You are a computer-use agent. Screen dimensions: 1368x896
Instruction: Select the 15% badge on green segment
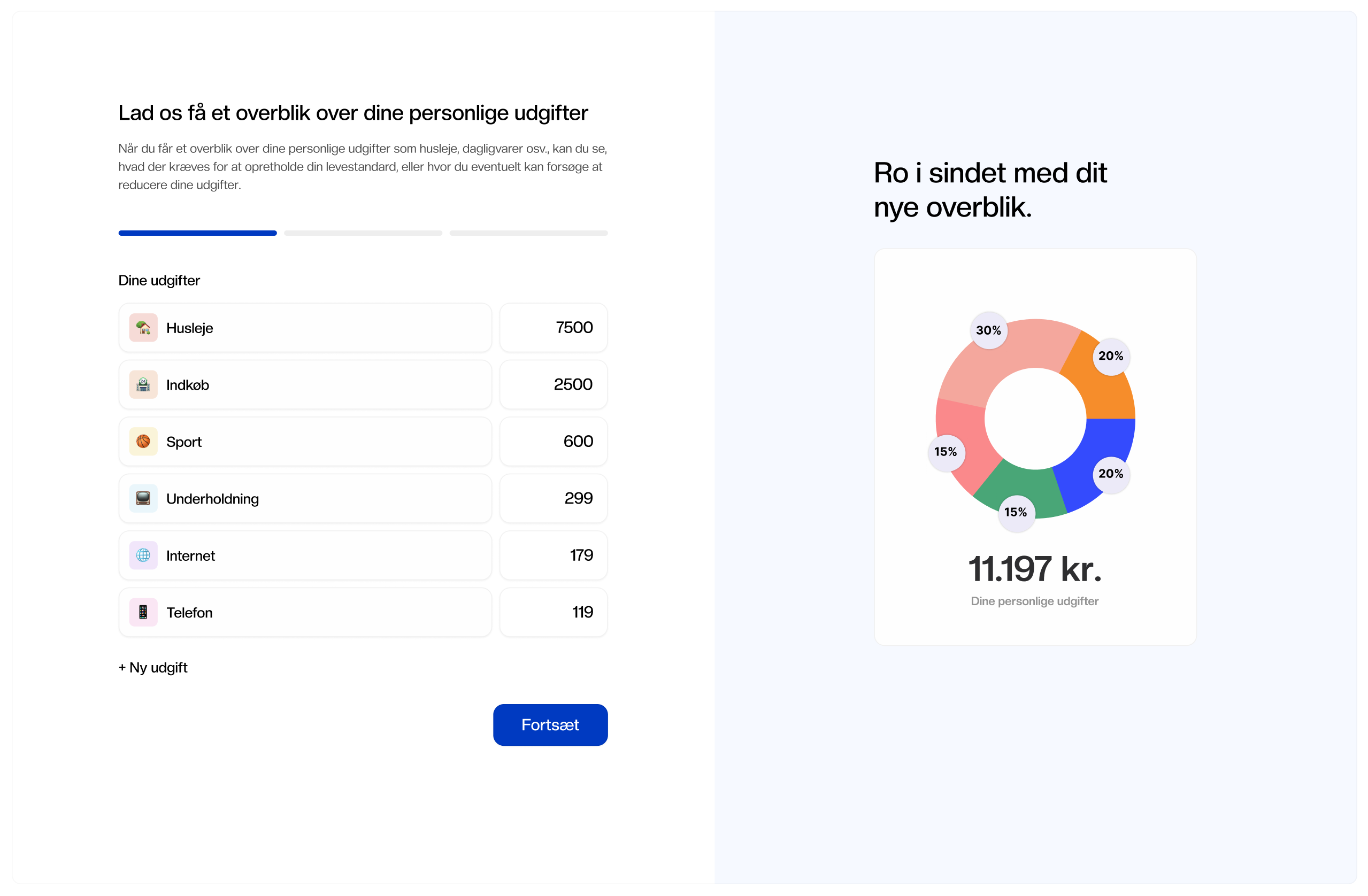pyautogui.click(x=1016, y=512)
